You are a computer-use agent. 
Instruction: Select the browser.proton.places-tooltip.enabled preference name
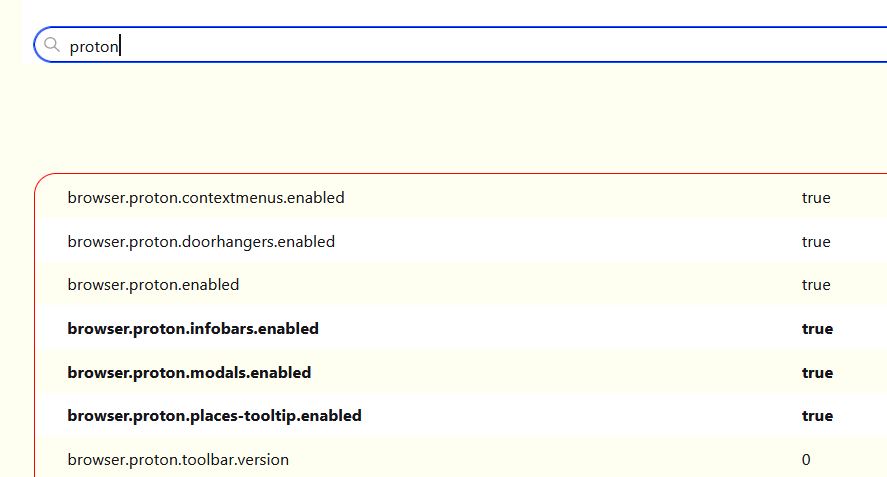pyautogui.click(x=214, y=415)
